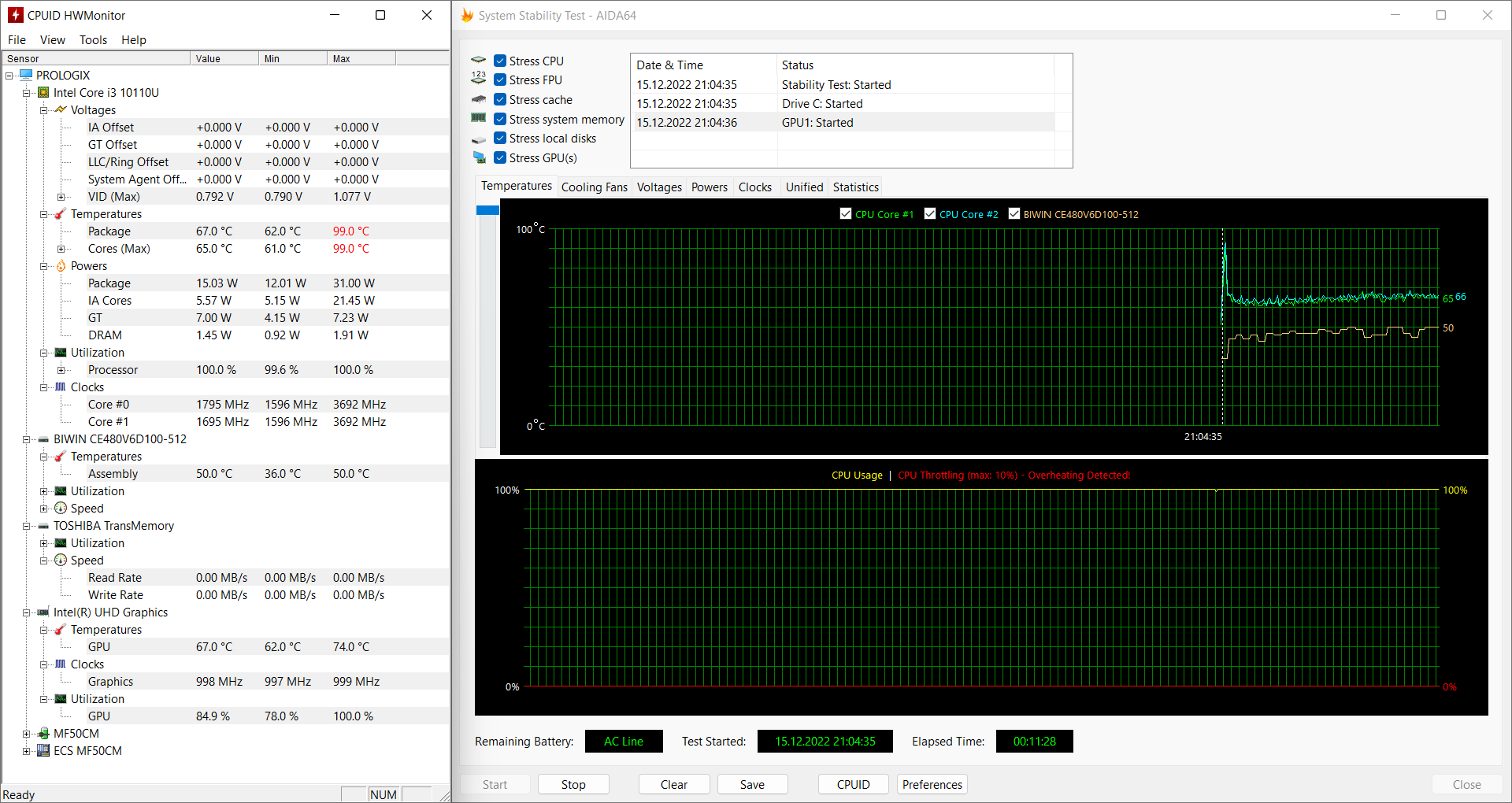The image size is (1512, 803).
Task: Save the stability test results
Action: pos(752,784)
